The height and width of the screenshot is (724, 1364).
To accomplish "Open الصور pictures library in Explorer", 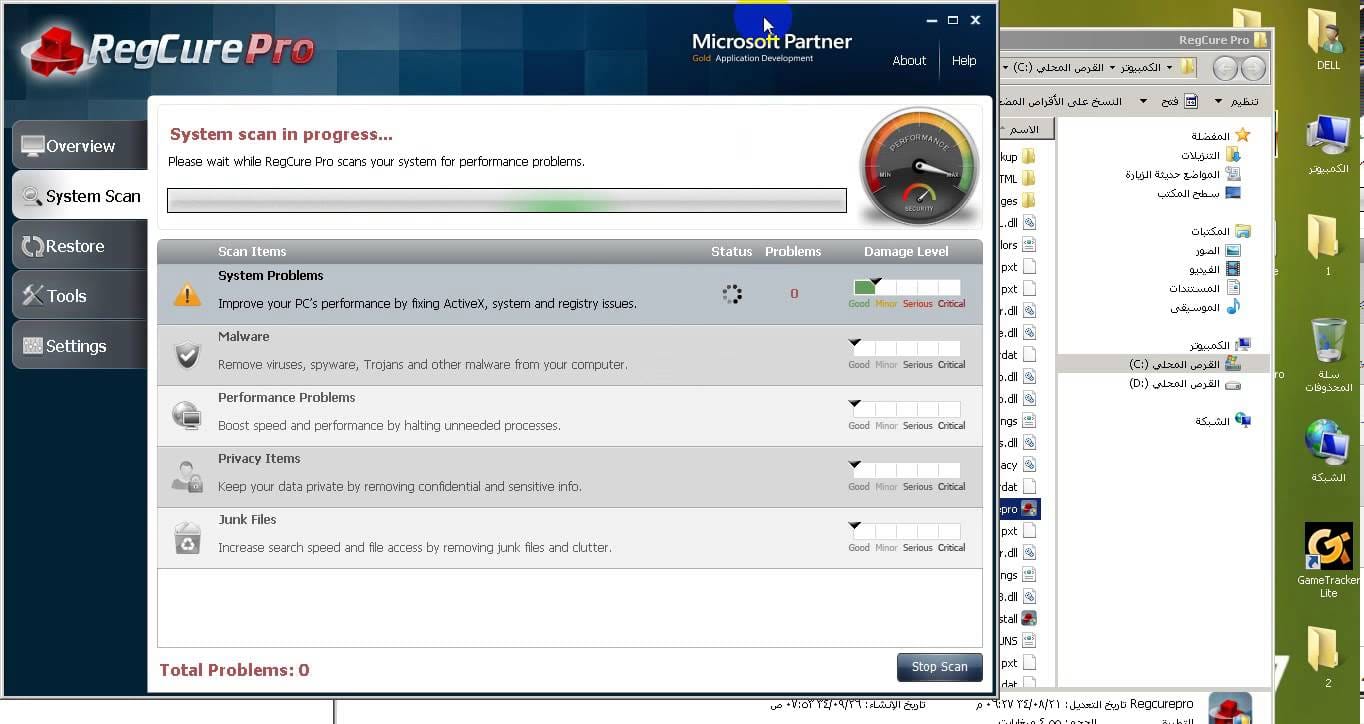I will point(1217,250).
